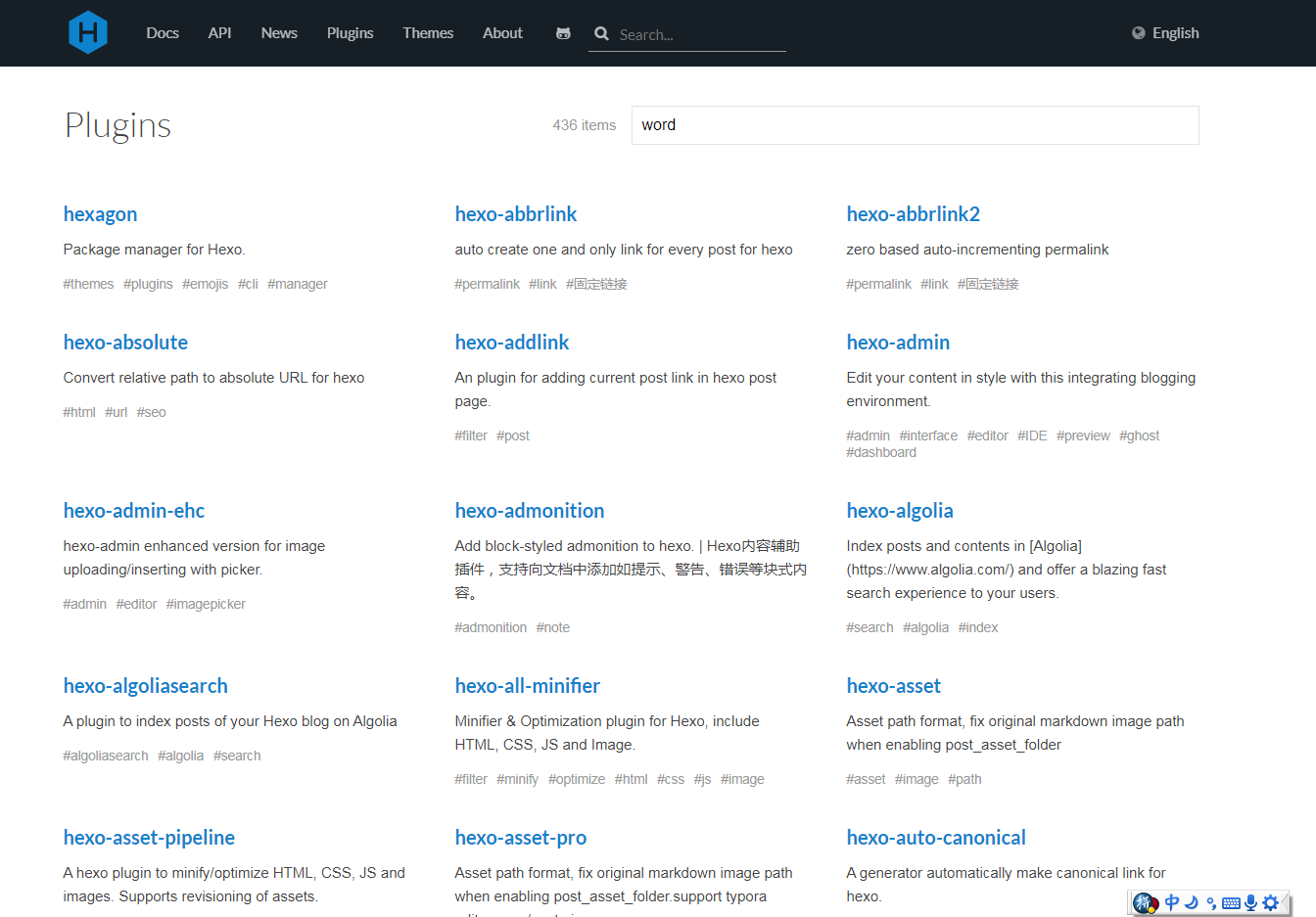Click the globe icon beside English
This screenshot has width=1316, height=917.
1138,33
